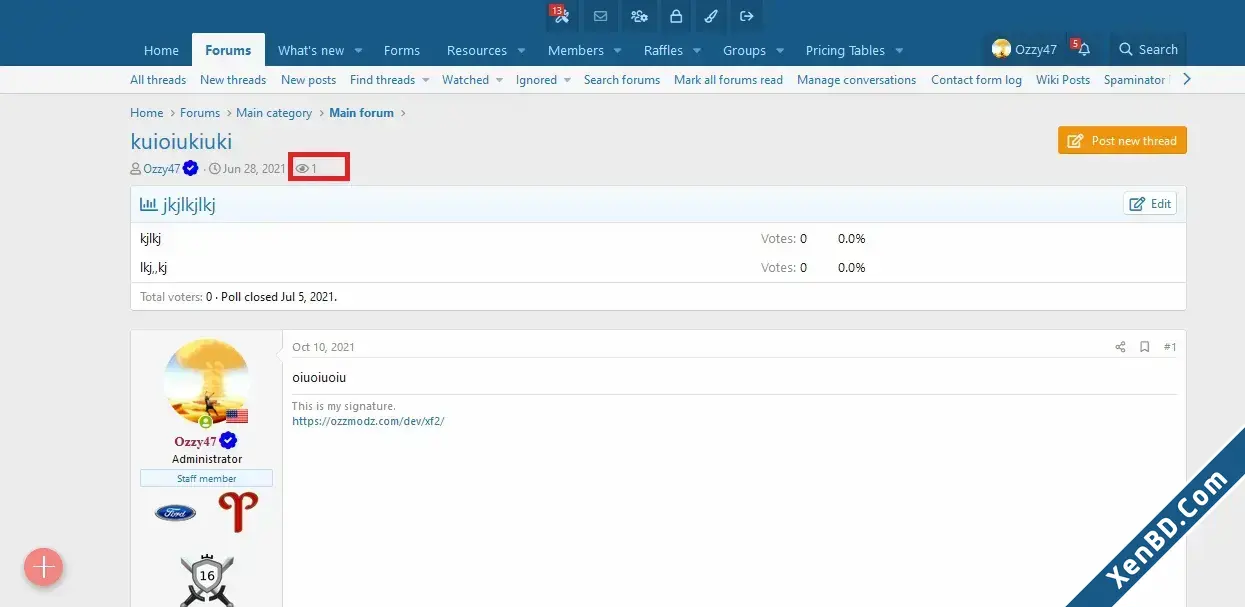Click the users-cog management icon
Viewport: 1245px width, 607px height.
pos(638,16)
